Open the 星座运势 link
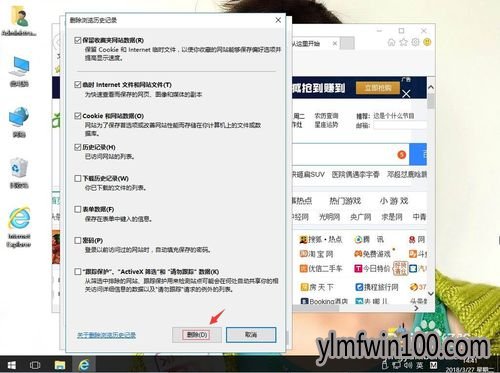This screenshot has width=500, height=373. (x=326, y=125)
